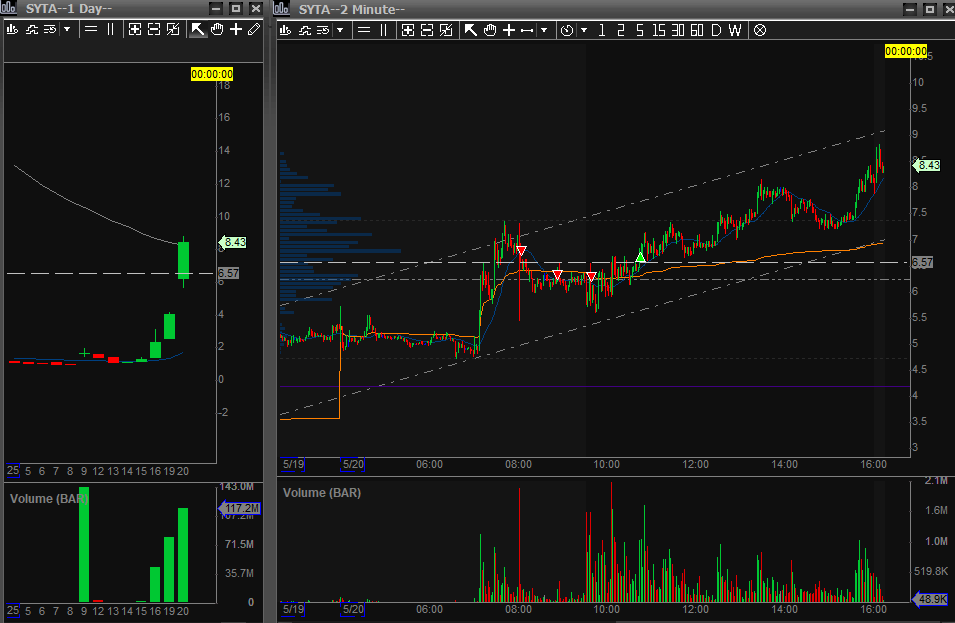Switch chart to 60 minute interval
Viewport: 955px width, 623px height.
pyautogui.click(x=697, y=30)
